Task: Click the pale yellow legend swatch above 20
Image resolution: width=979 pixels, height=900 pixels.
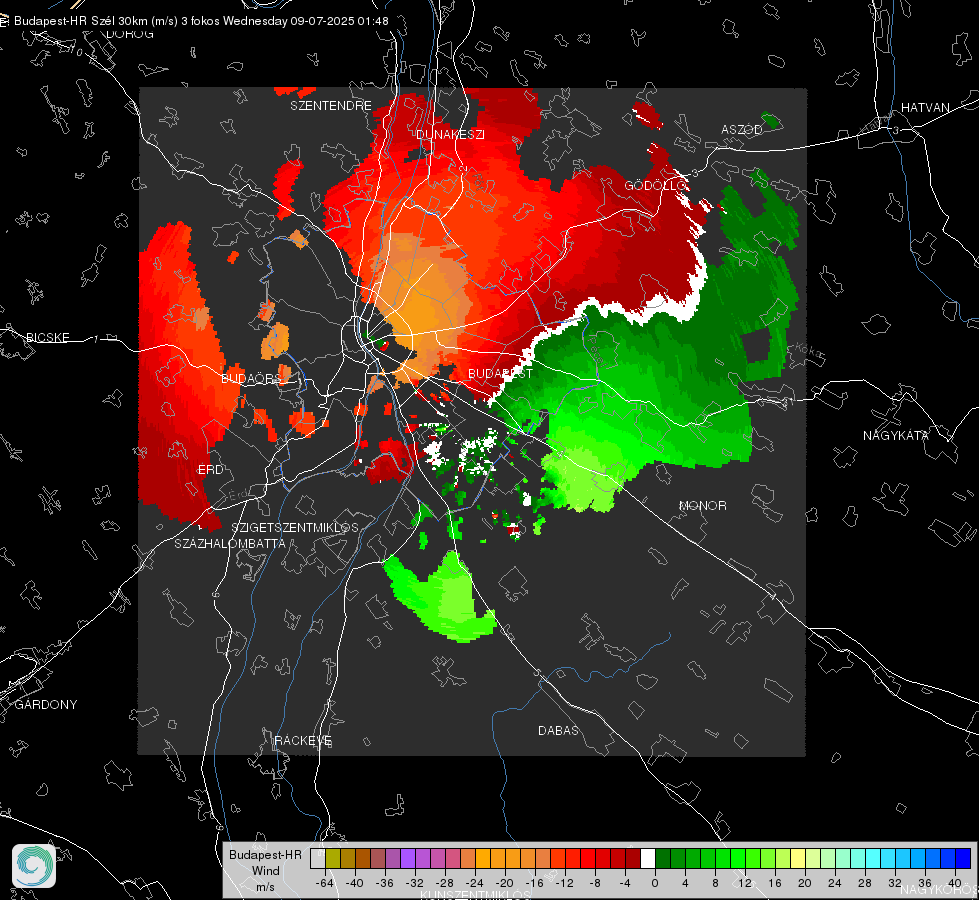Action: point(798,859)
